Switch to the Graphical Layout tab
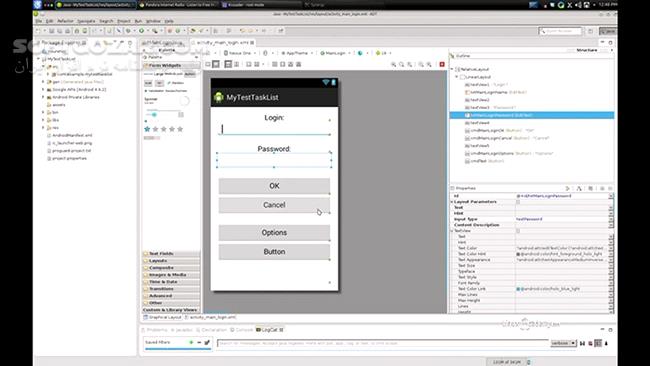Viewport: 650px width, 366px height. (x=162, y=317)
